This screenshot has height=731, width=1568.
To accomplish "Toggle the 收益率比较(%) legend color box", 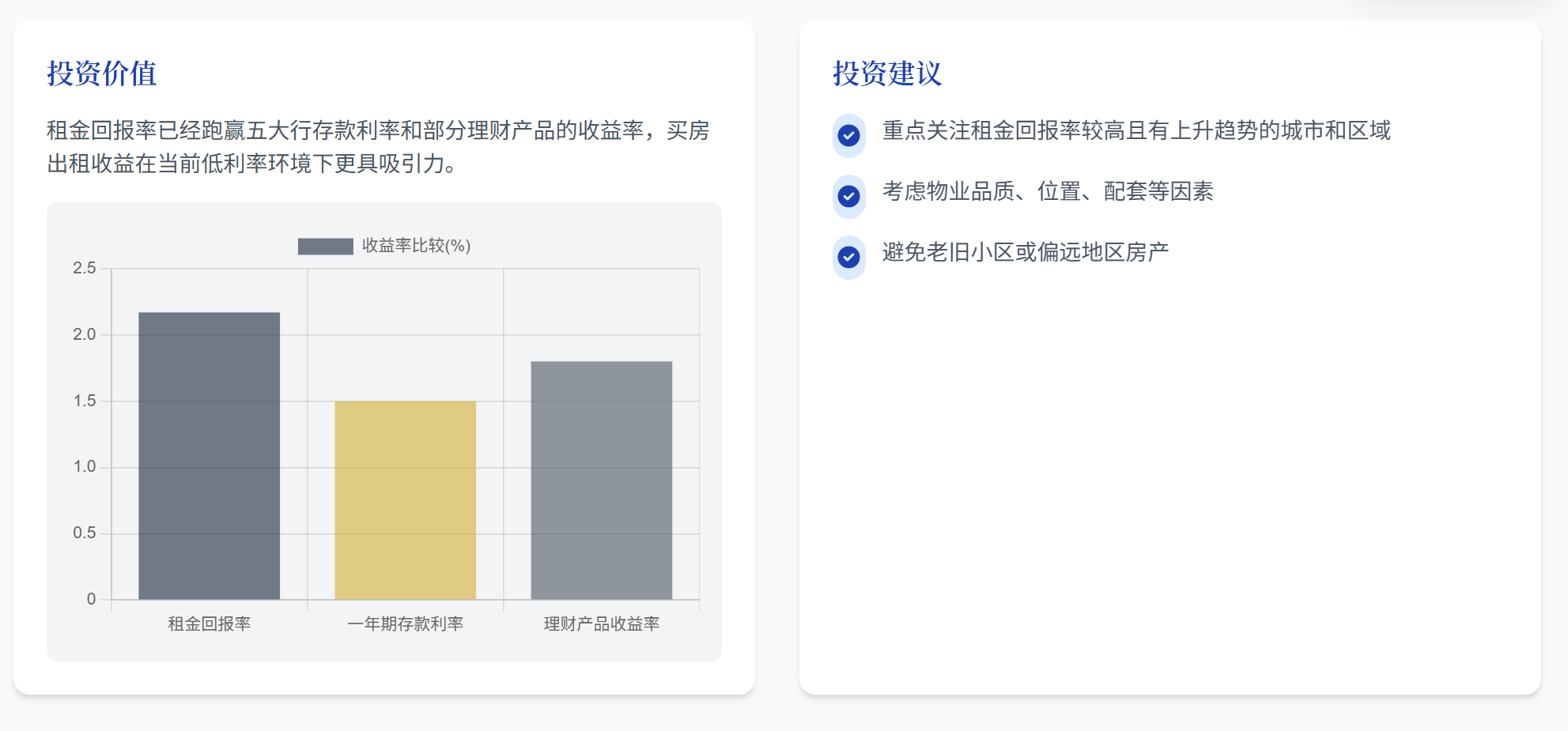I will pyautogui.click(x=325, y=247).
